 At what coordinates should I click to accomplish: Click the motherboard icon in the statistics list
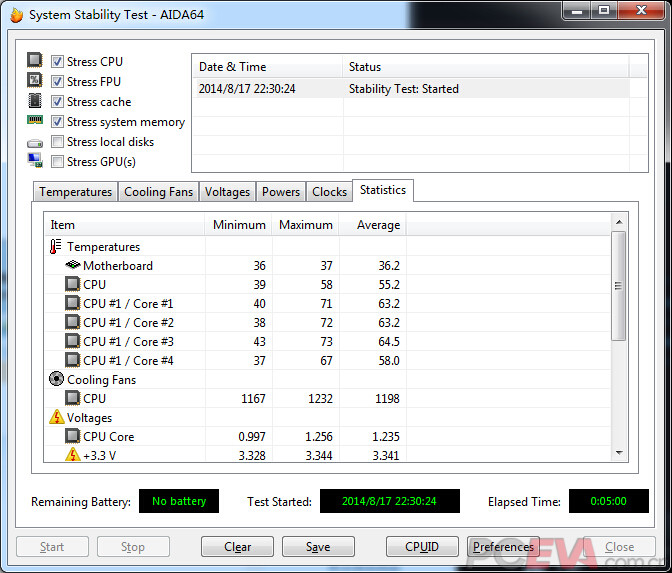pyautogui.click(x=73, y=265)
